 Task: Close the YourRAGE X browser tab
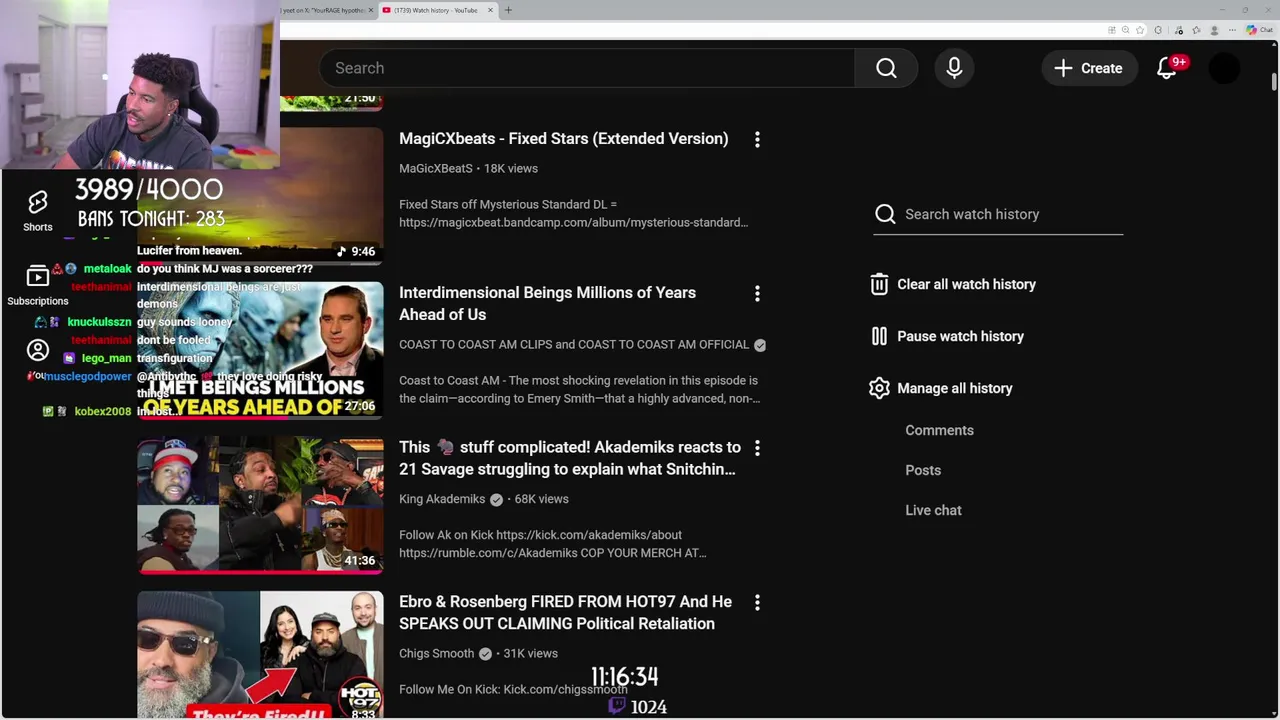pos(371,10)
